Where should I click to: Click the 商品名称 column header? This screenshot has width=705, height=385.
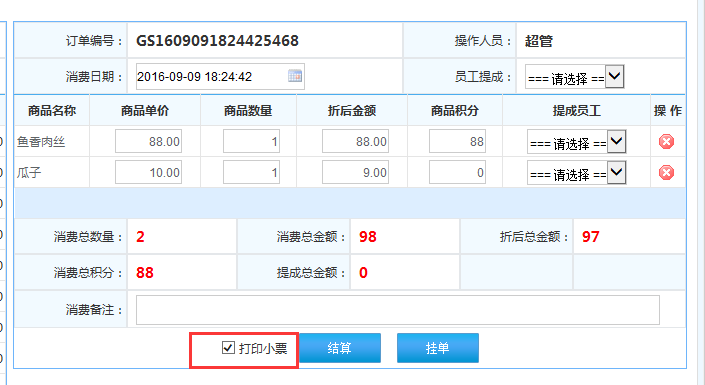point(52,111)
